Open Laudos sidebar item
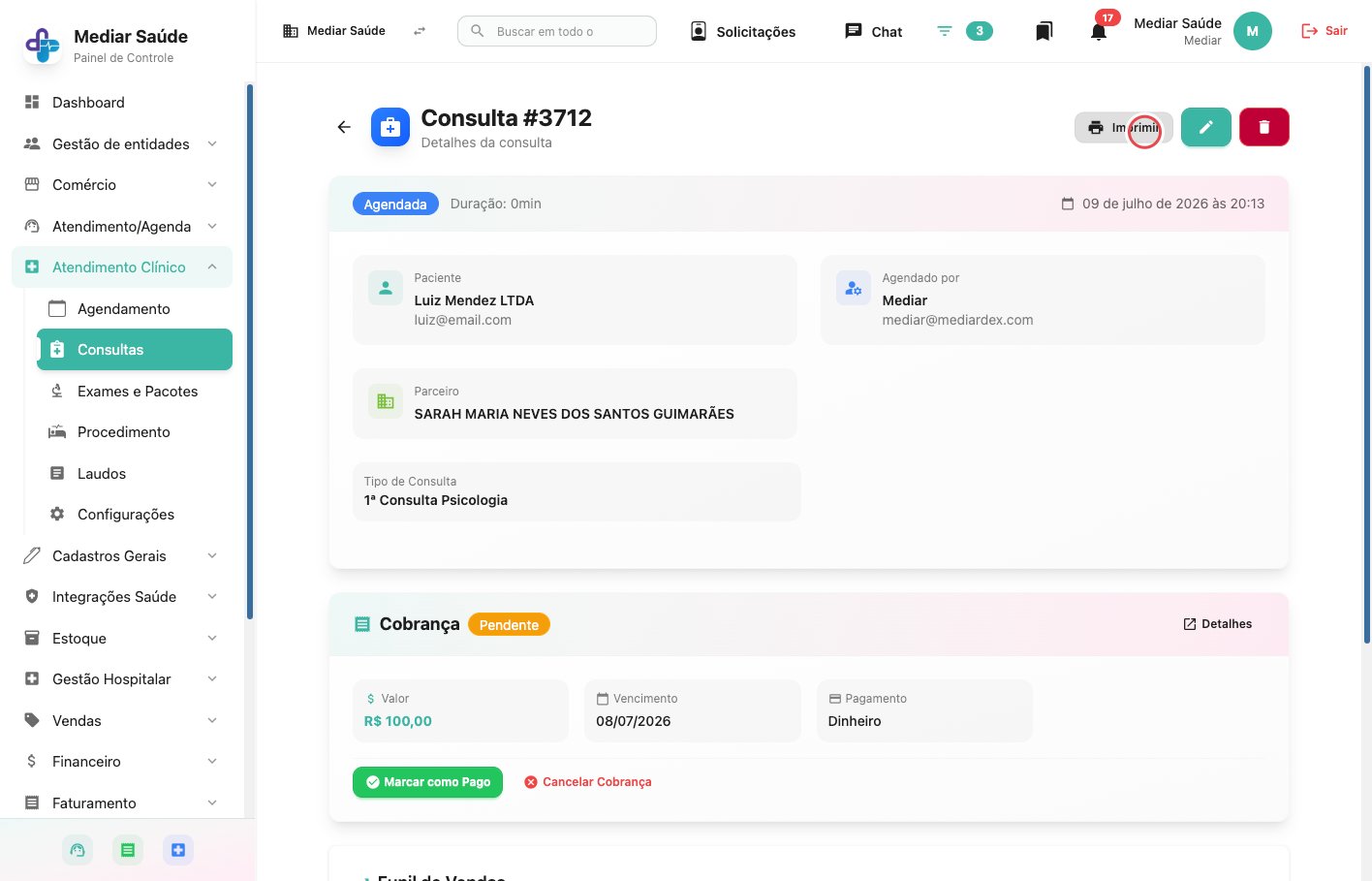Image resolution: width=1372 pixels, height=881 pixels. (135, 474)
